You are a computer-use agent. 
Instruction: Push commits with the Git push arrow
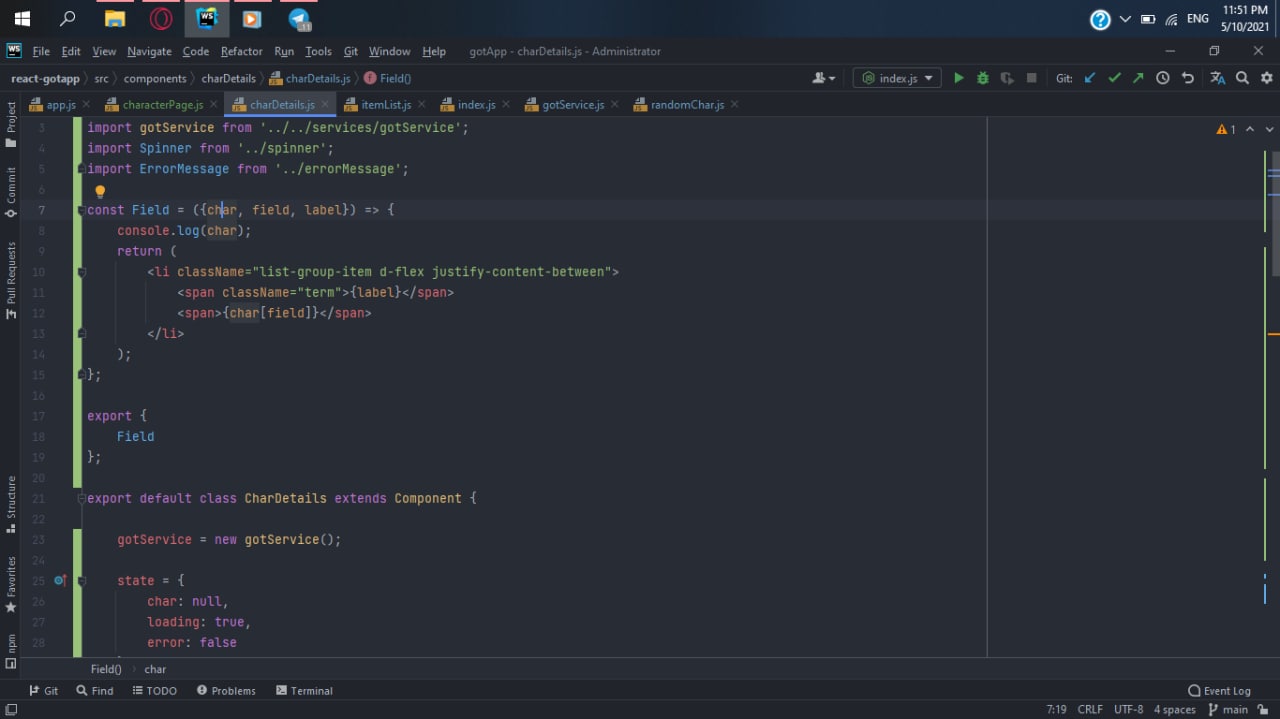coord(1138,78)
